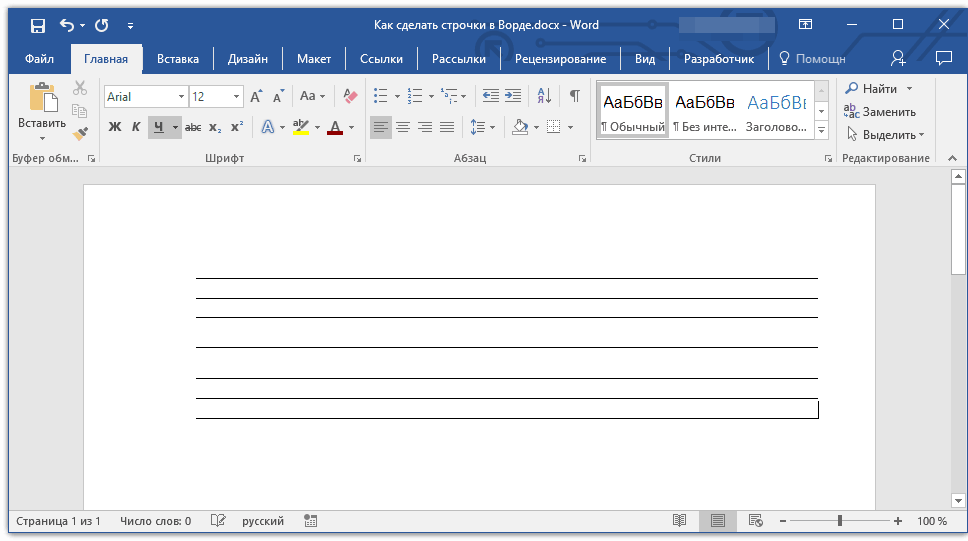The image size is (968, 541).
Task: Toggle strikethrough formatting abc
Action: [193, 127]
